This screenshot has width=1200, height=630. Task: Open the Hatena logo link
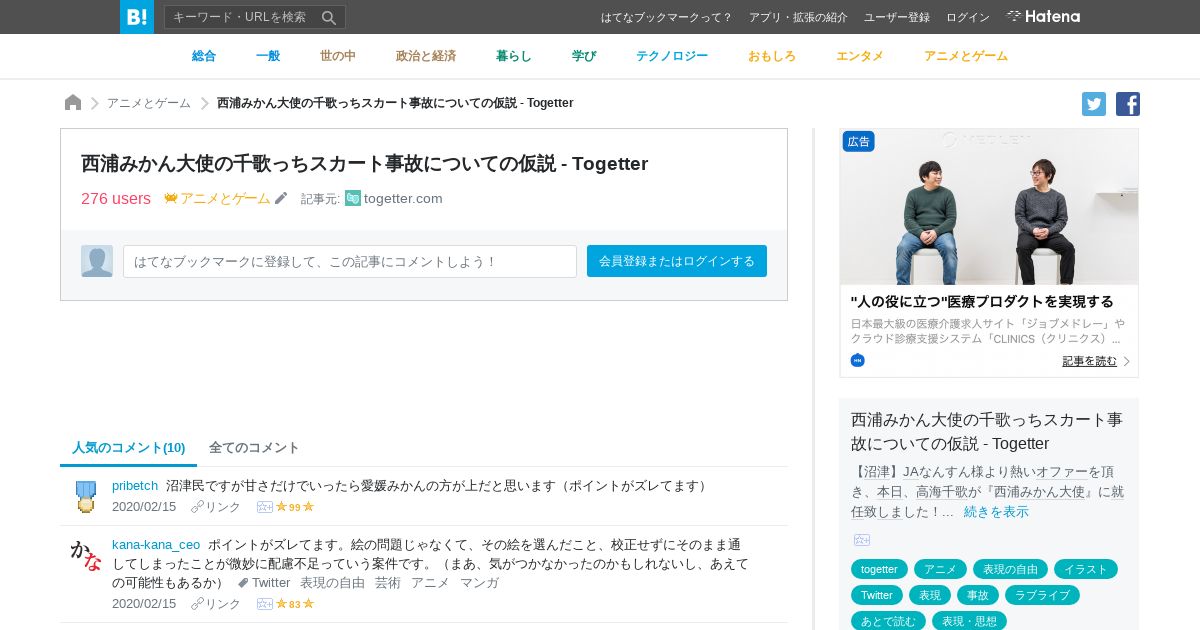[1043, 17]
